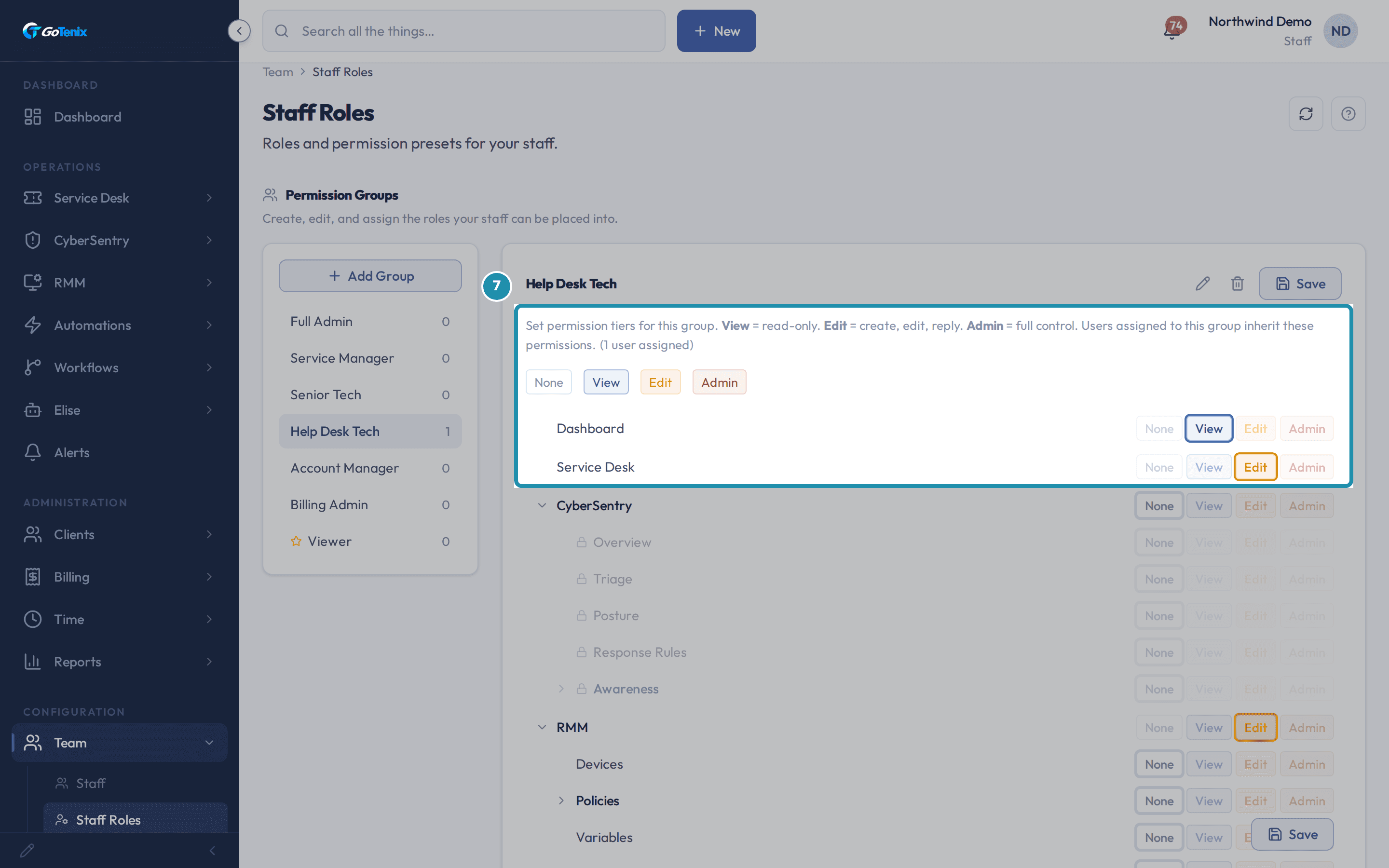Screen dimensions: 1389x868
Task: Select the Full Admin group
Action: coord(370,322)
